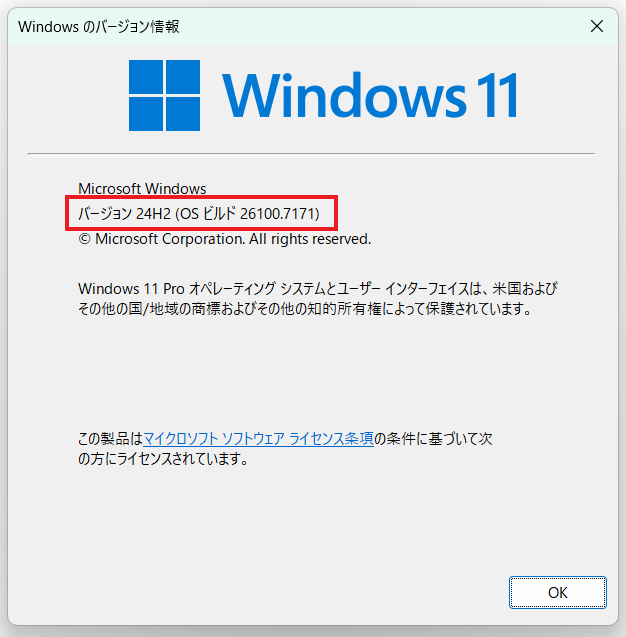This screenshot has width=626, height=637.
Task: Open the マイクロソフト ソフトウェア ライセンス条項 link
Action: [258, 438]
